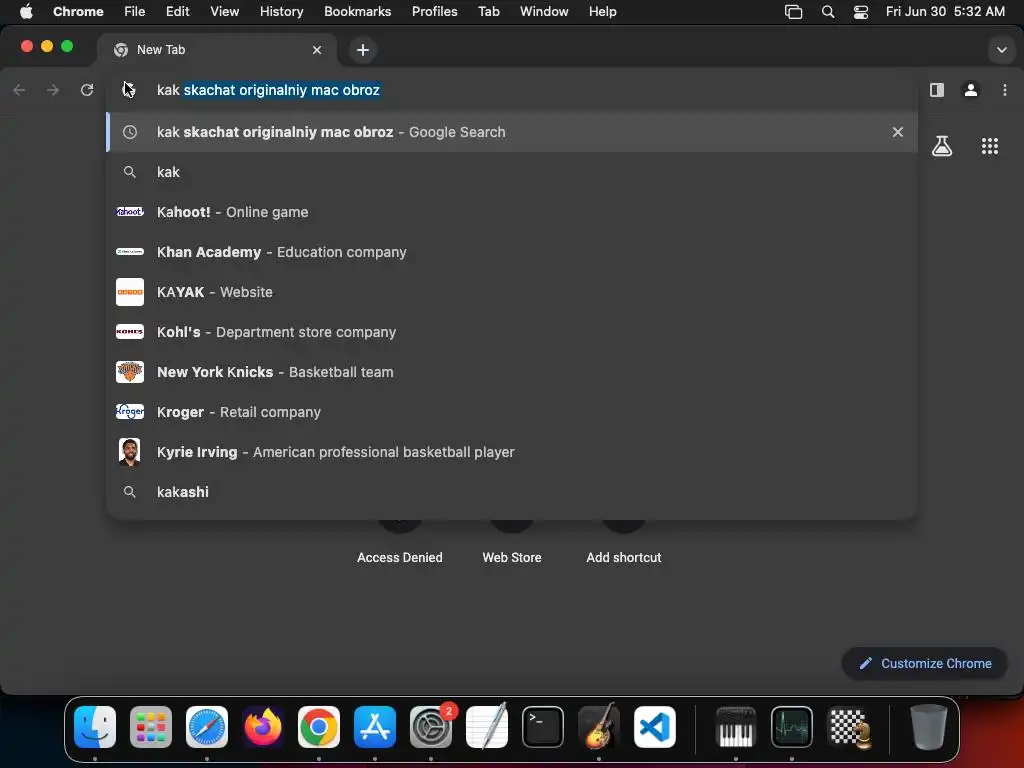Open Google apps grid
The width and height of the screenshot is (1024, 768).
point(989,146)
